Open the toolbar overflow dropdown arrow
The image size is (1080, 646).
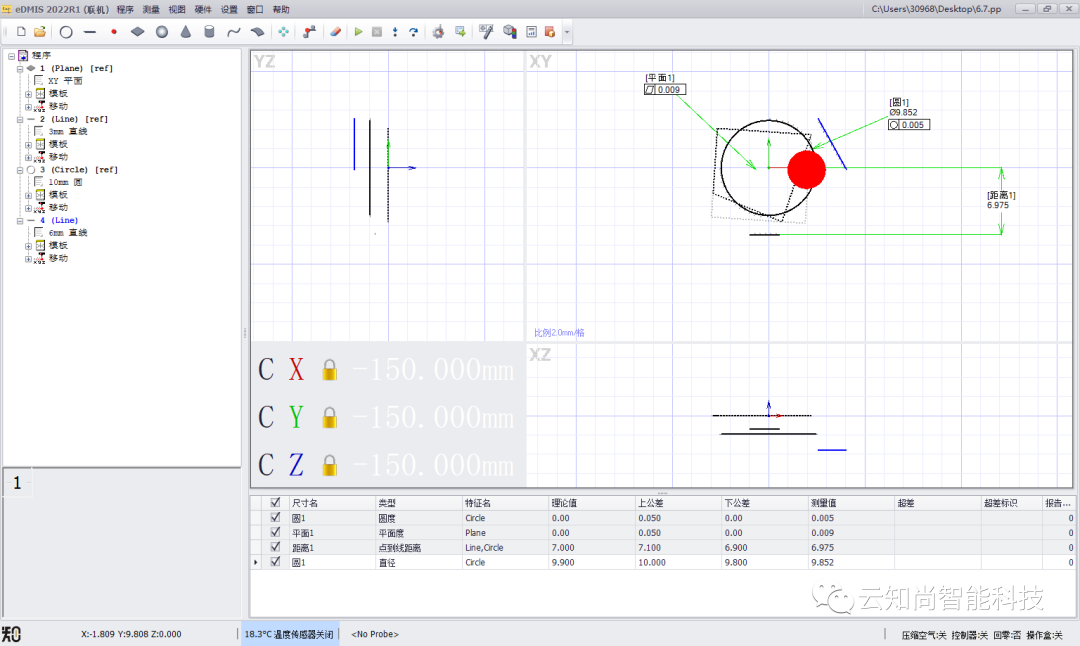coord(568,32)
